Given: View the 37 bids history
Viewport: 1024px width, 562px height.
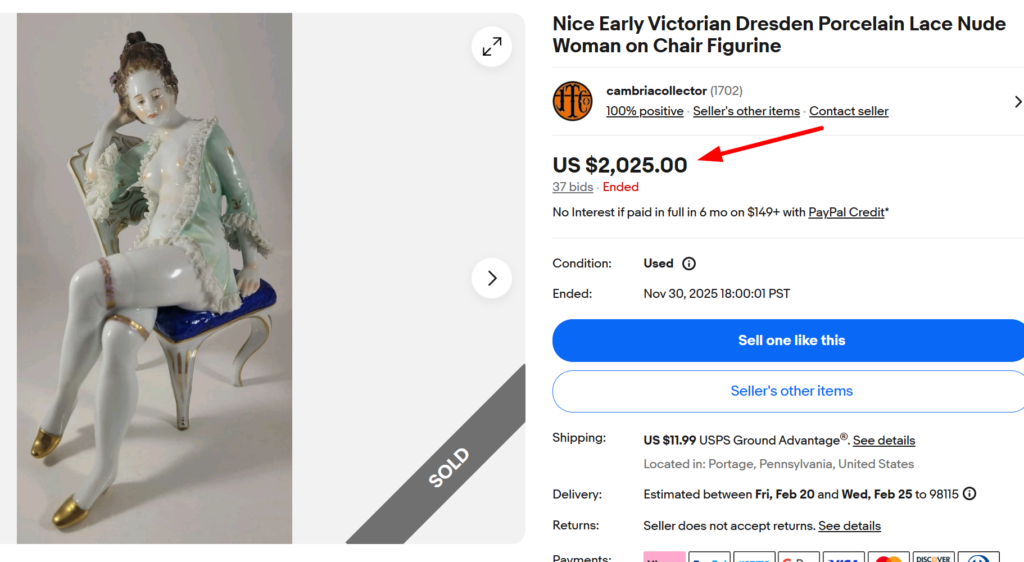Looking at the screenshot, I should (x=573, y=187).
